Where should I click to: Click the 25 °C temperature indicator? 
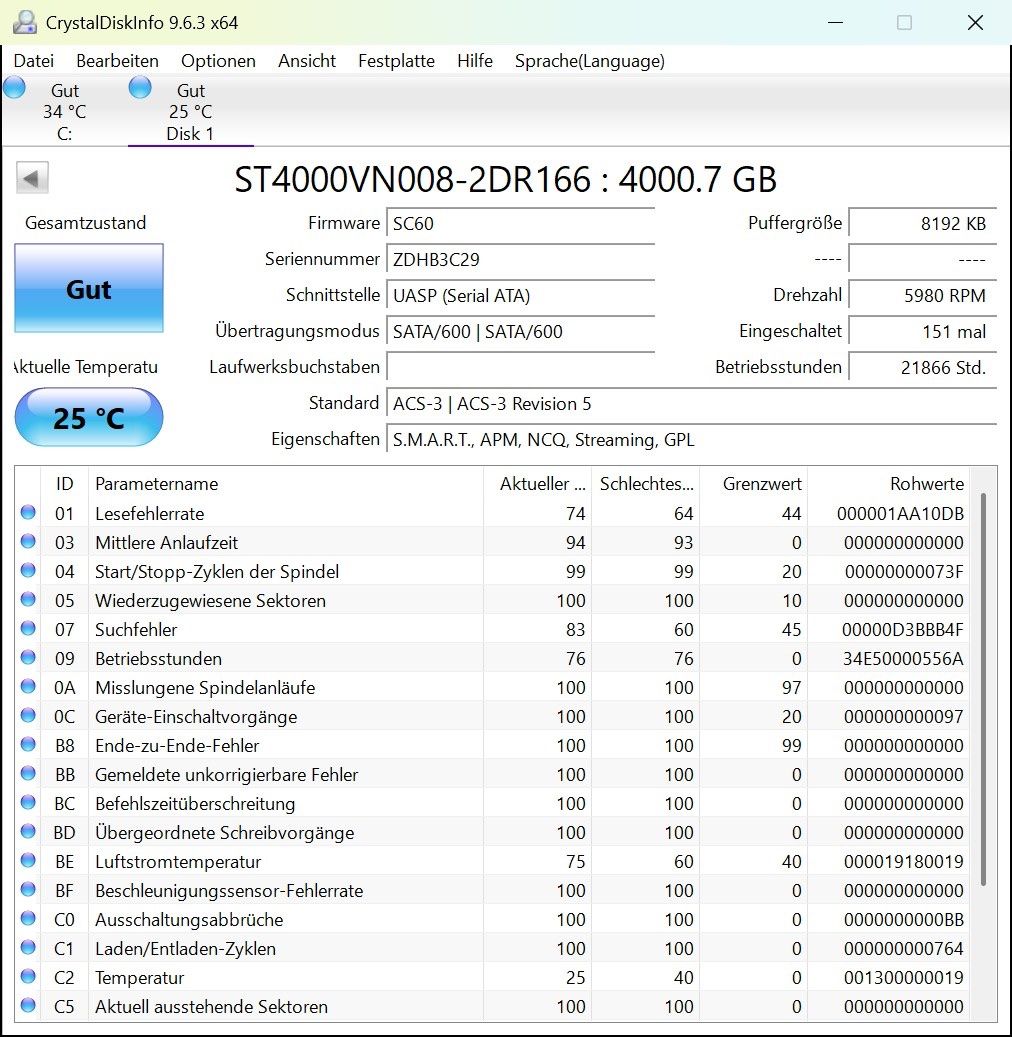click(88, 417)
